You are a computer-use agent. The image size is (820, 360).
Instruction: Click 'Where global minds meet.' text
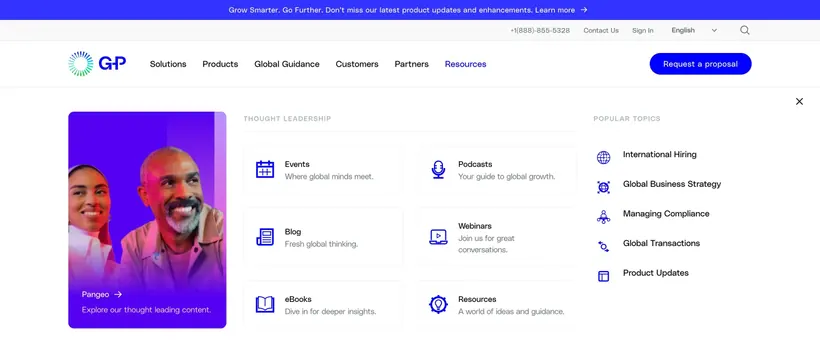pos(329,176)
